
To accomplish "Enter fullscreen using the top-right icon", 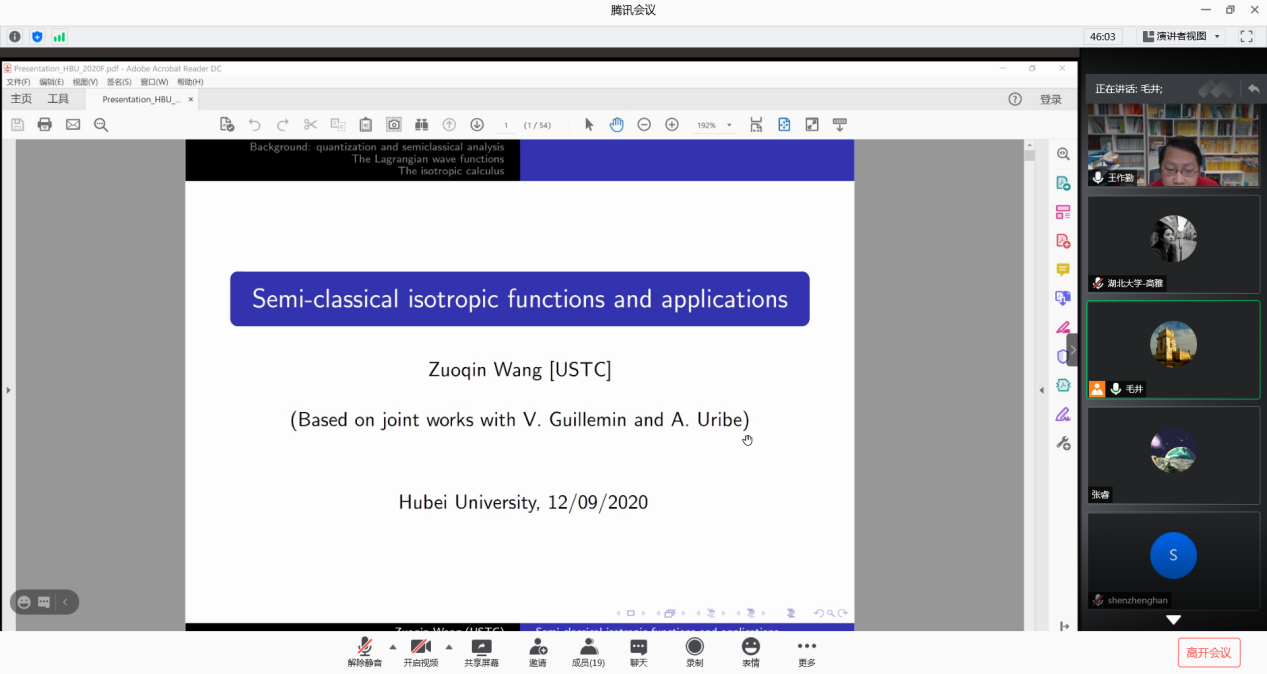I will pyautogui.click(x=1246, y=36).
